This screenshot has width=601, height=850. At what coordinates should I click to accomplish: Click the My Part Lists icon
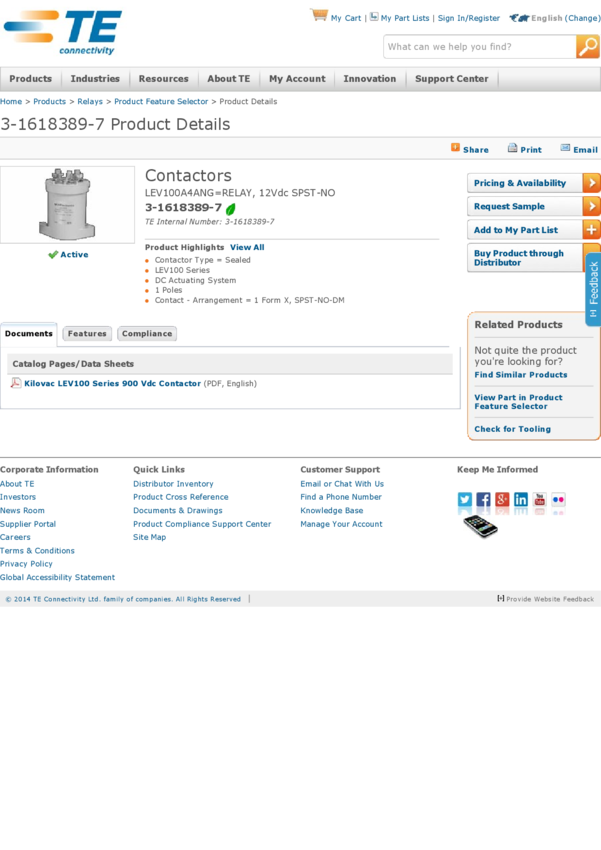pos(374,16)
